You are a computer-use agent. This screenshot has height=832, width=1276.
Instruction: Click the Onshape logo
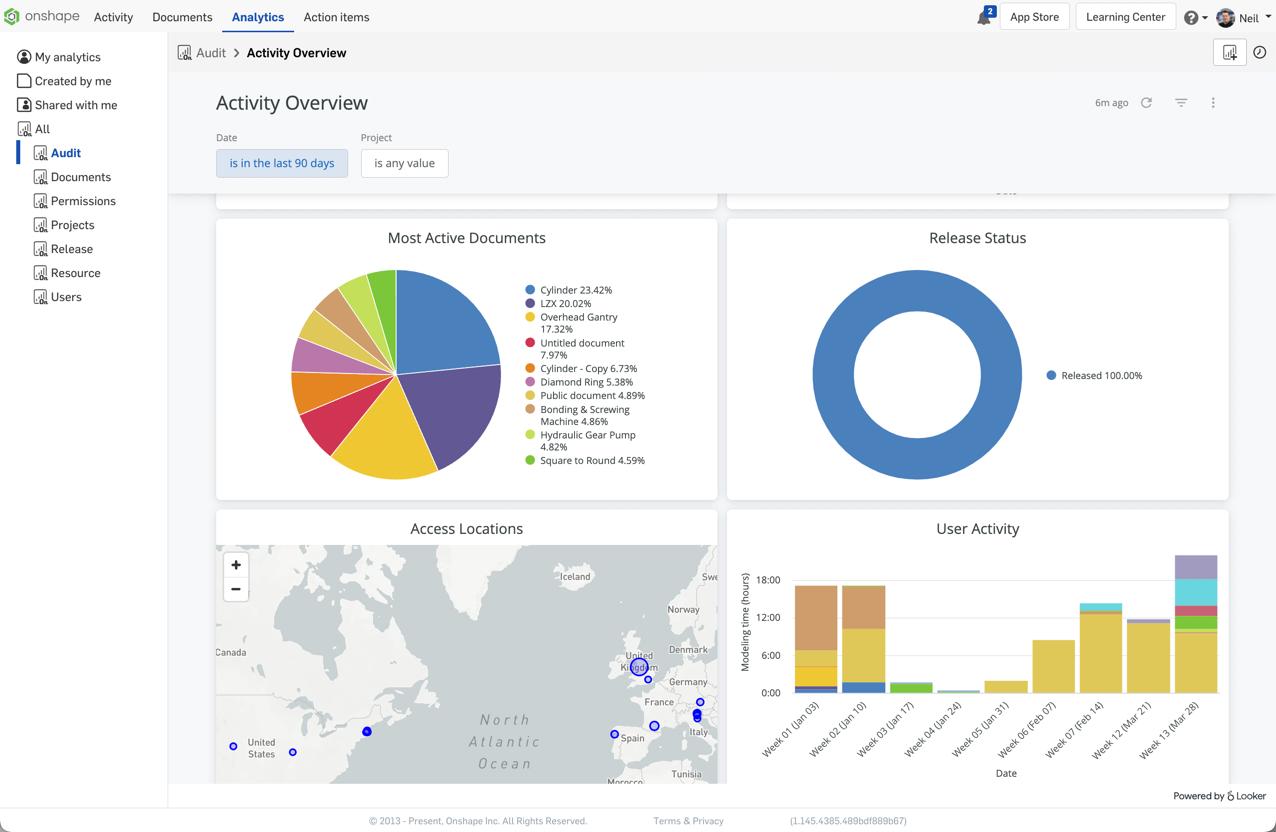(x=41, y=17)
